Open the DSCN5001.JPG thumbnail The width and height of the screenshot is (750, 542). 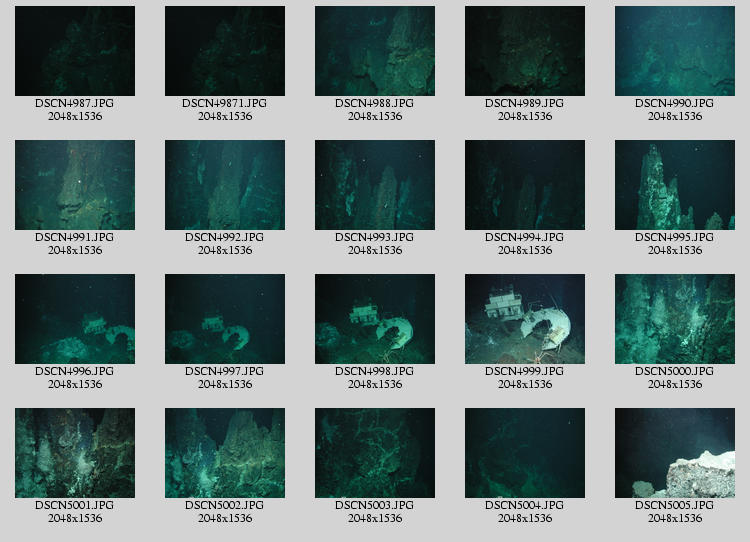(x=75, y=453)
